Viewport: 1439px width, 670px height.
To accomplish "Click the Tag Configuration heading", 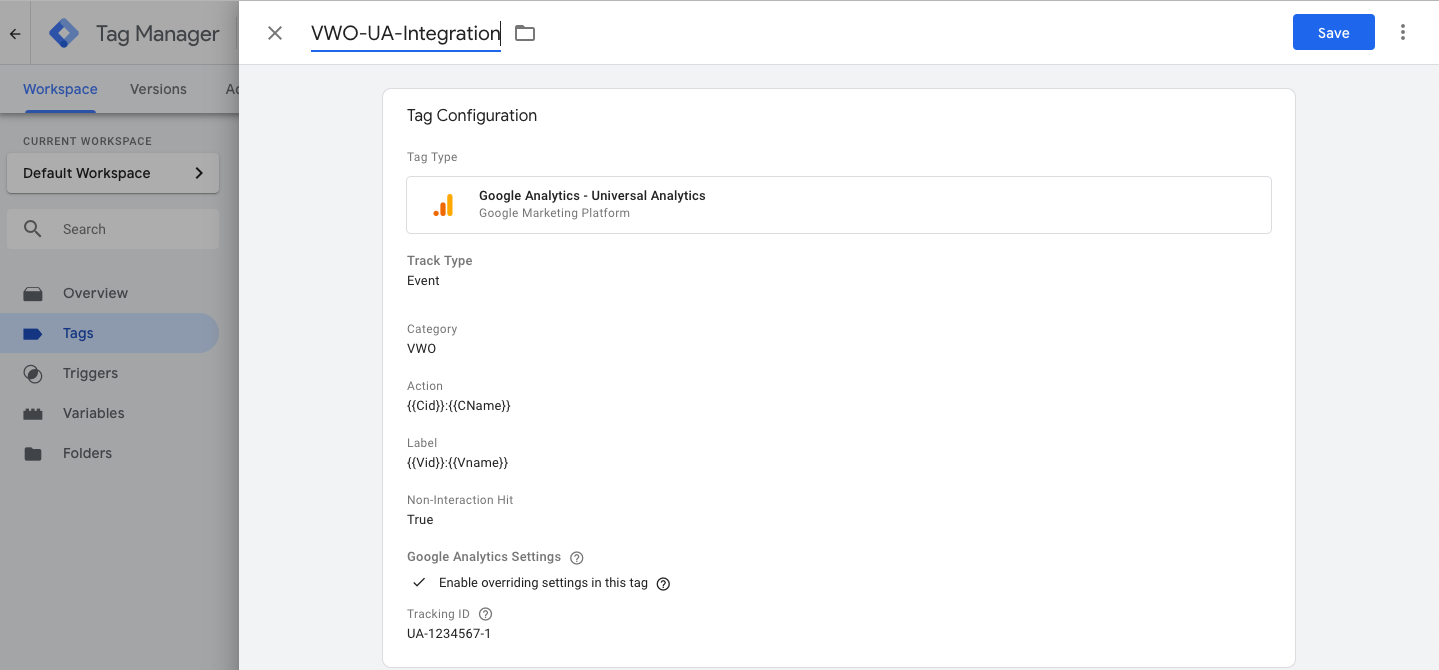I will [472, 116].
